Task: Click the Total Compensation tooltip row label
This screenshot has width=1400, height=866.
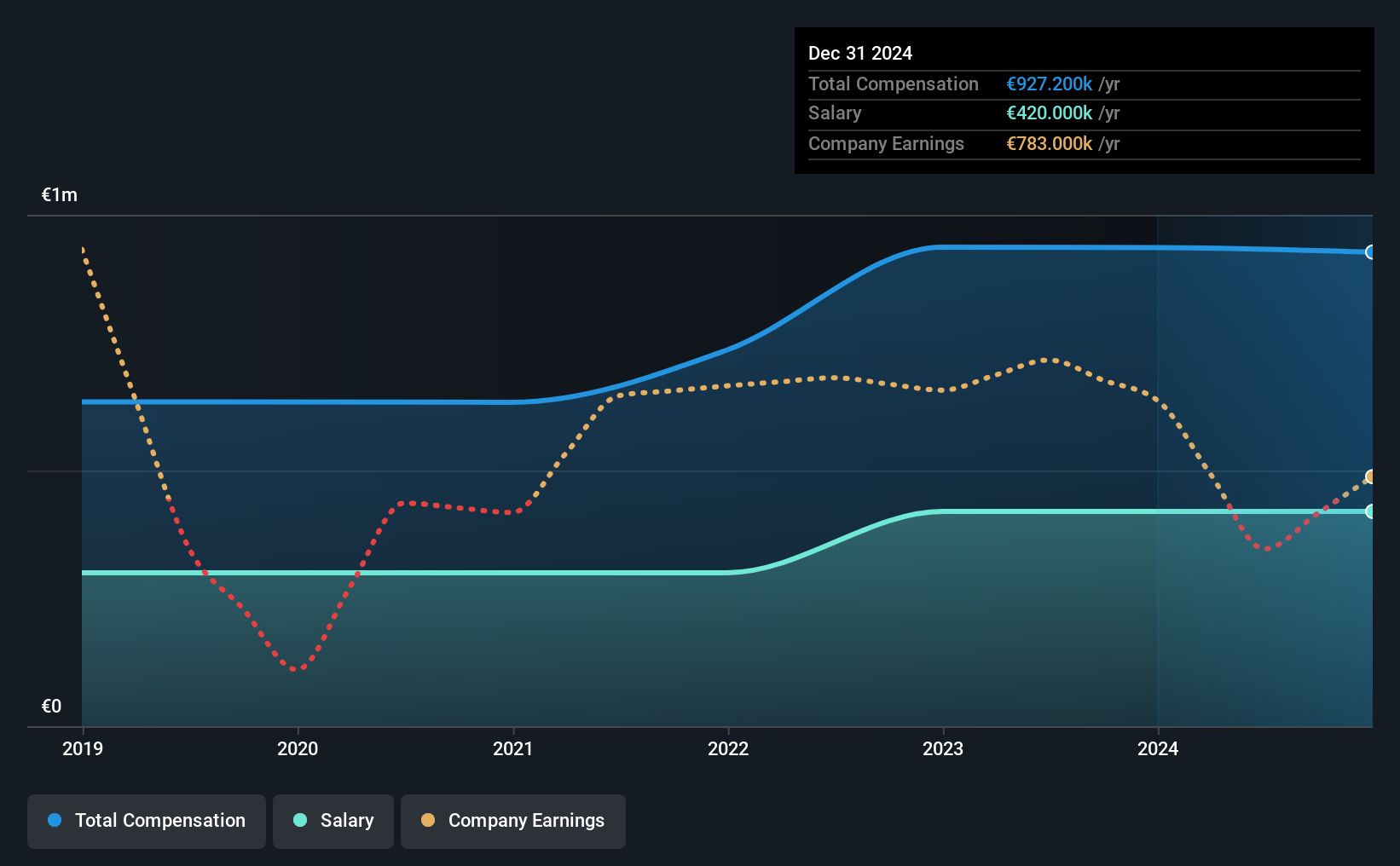Action: [894, 84]
